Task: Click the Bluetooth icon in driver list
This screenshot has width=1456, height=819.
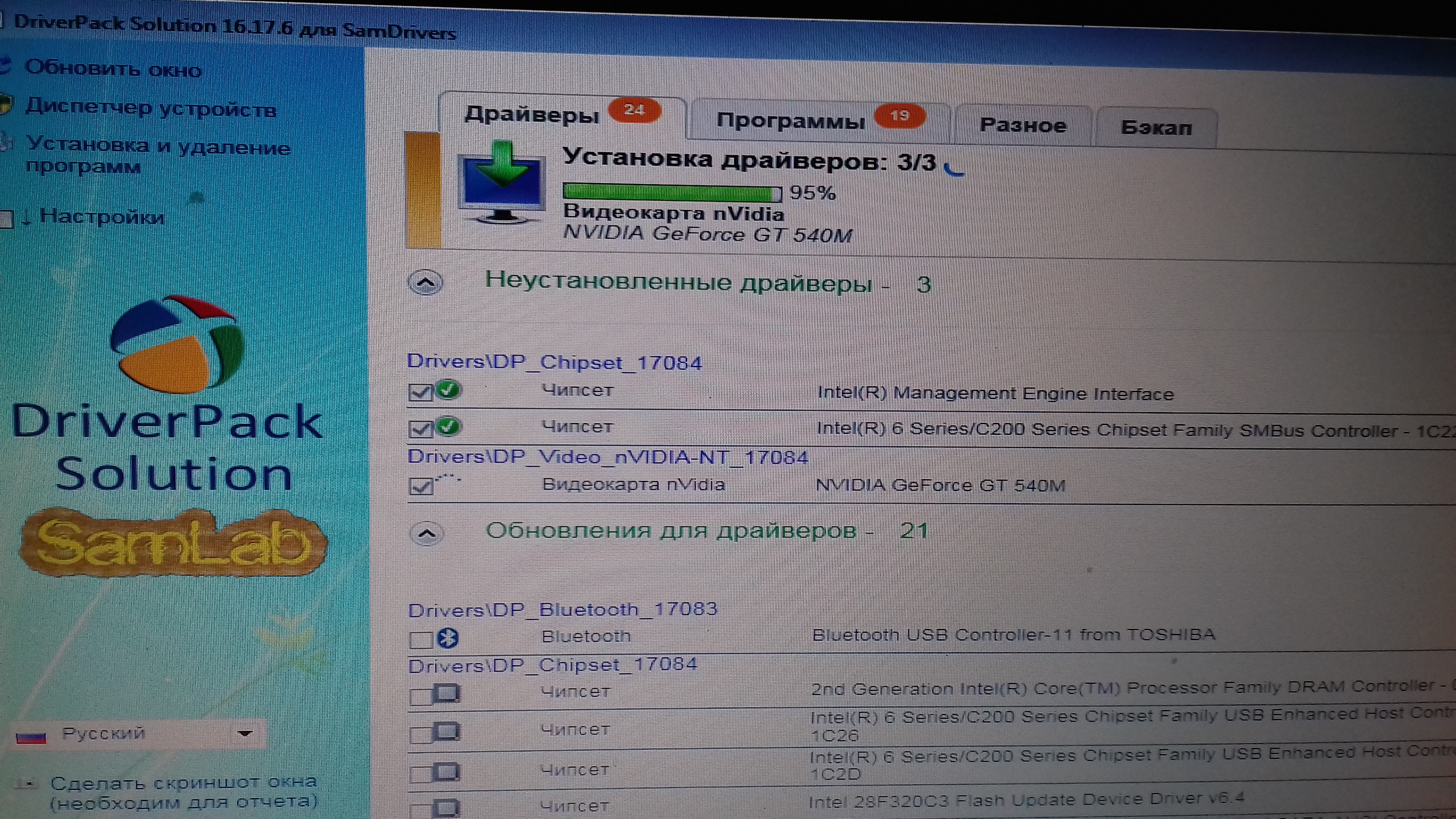Action: point(448,637)
